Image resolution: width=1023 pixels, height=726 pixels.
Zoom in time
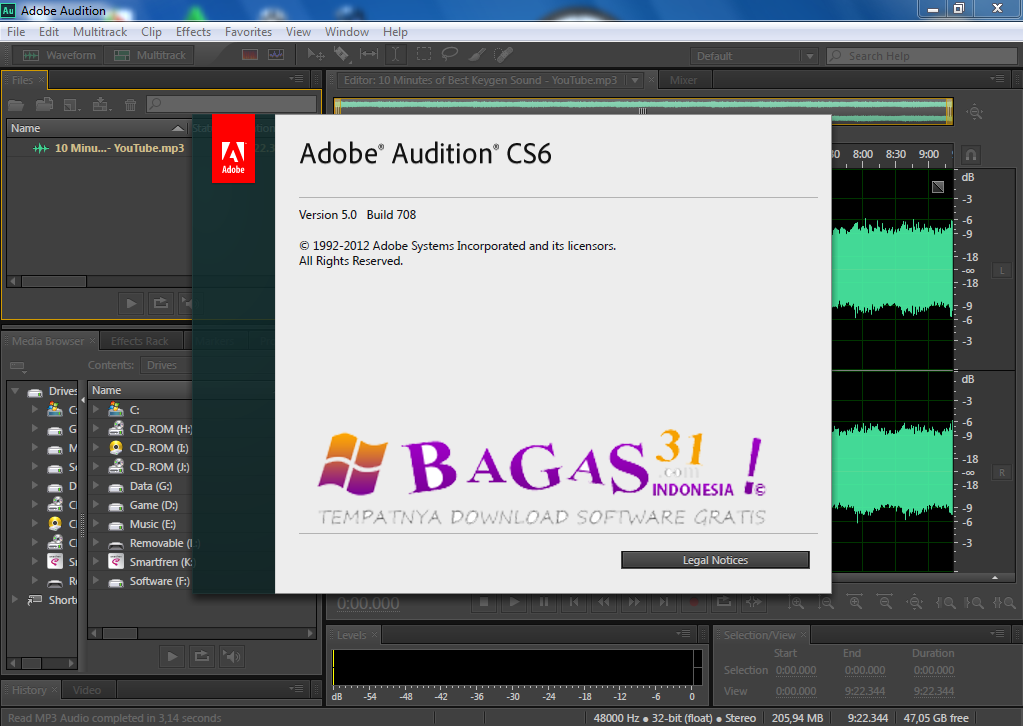point(855,603)
